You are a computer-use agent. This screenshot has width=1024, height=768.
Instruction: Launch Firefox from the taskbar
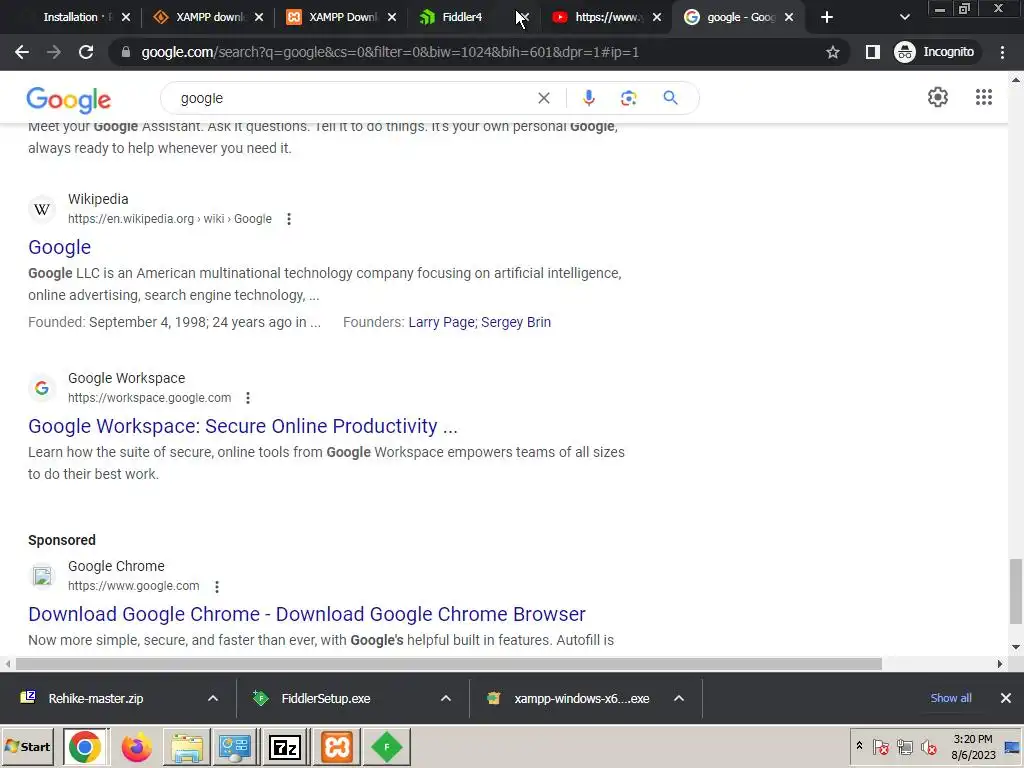136,746
